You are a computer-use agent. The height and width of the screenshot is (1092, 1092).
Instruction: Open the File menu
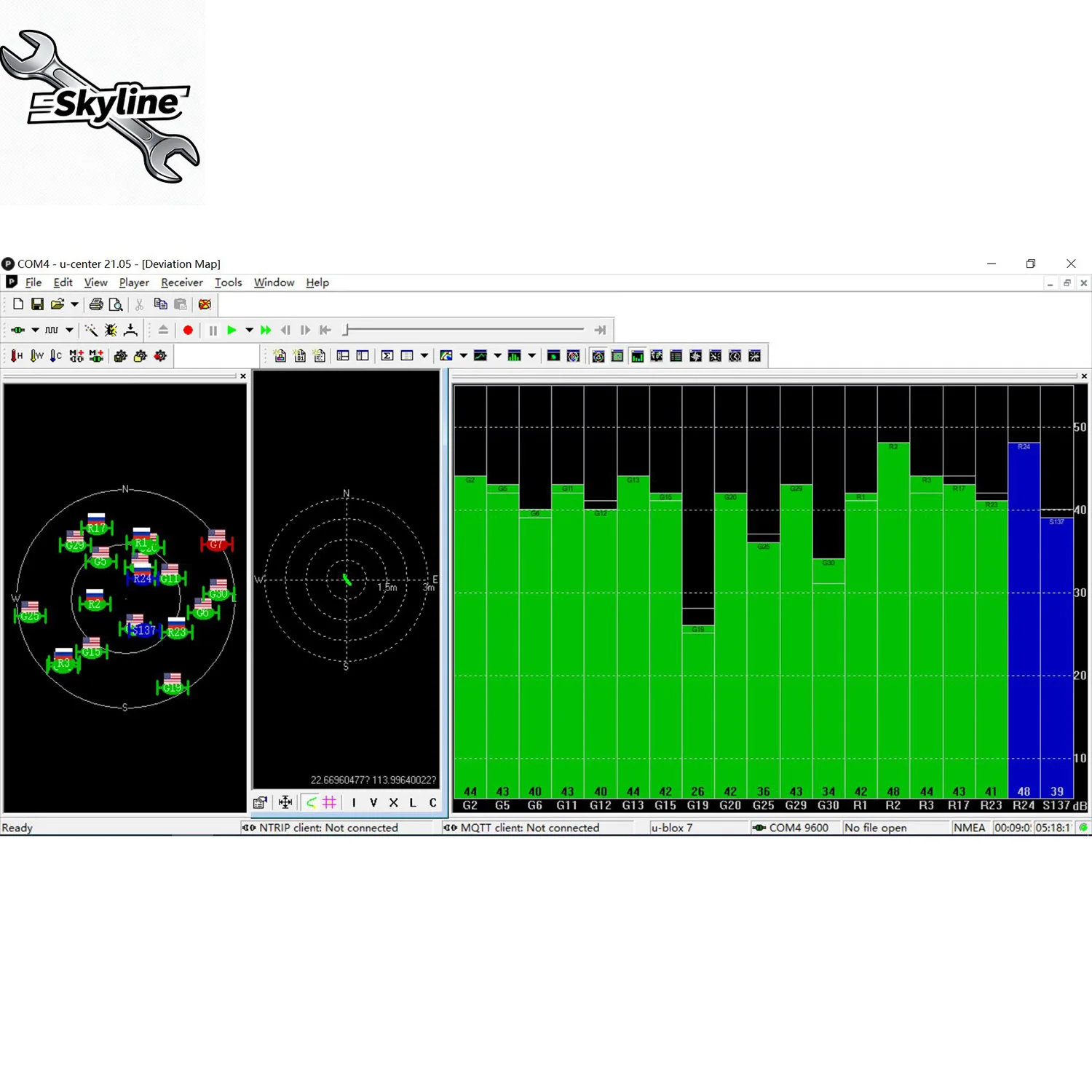pos(33,282)
